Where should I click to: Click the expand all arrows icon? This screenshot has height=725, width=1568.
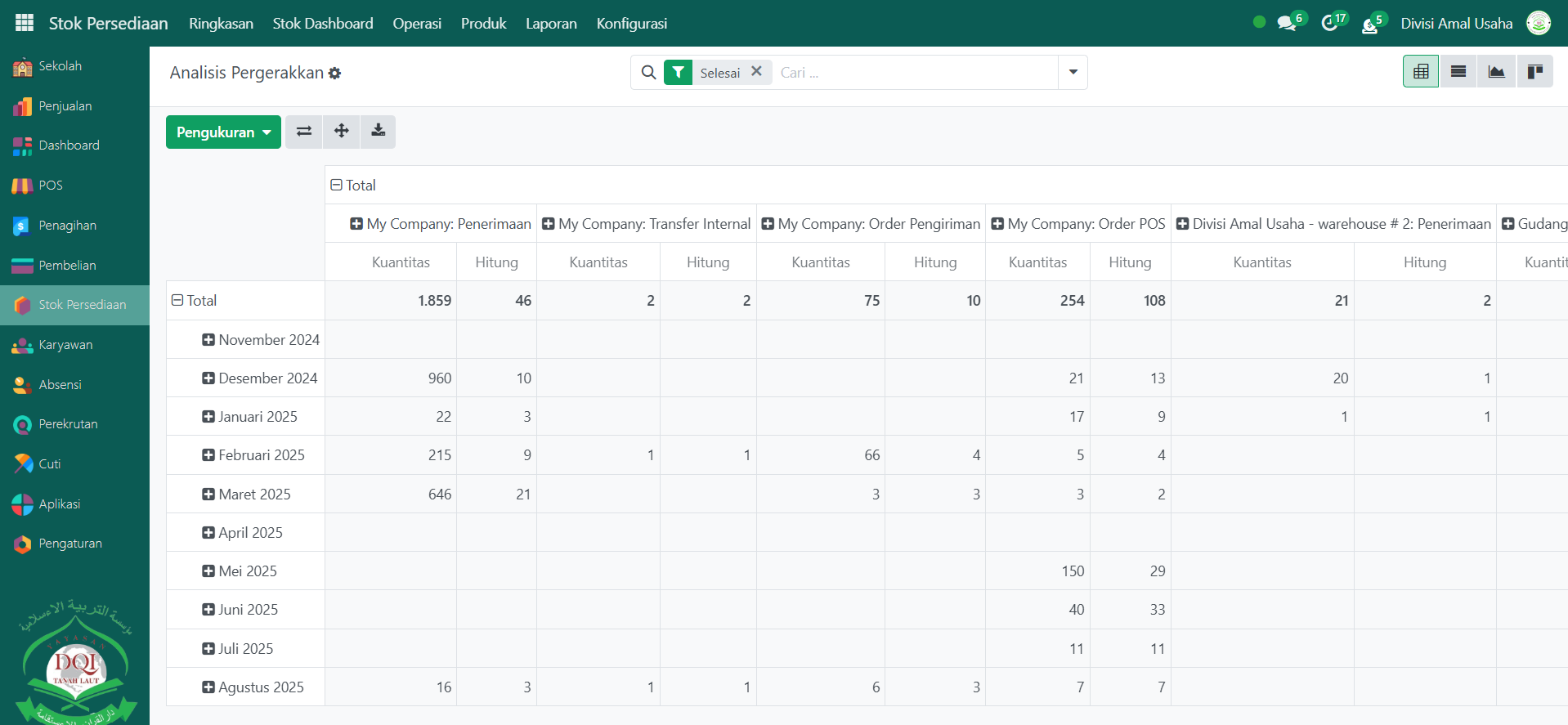[342, 132]
